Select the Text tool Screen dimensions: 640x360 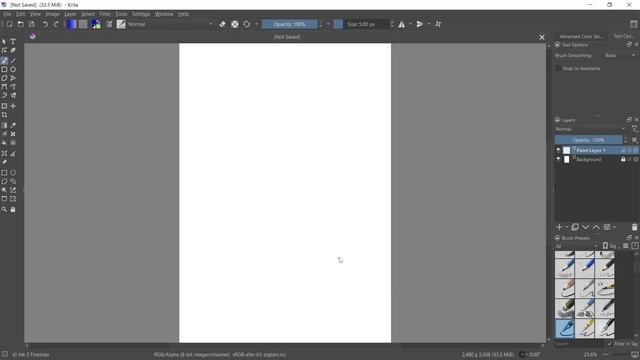(13, 42)
